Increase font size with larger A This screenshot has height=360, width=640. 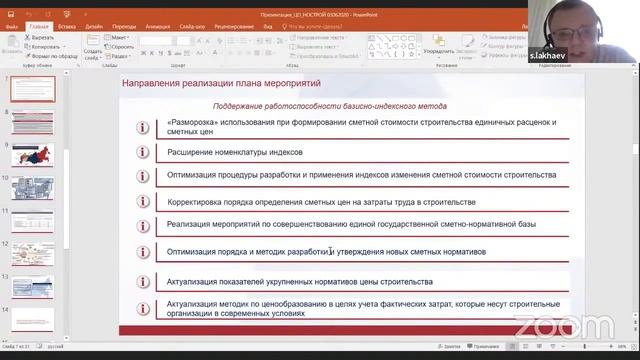(x=199, y=41)
